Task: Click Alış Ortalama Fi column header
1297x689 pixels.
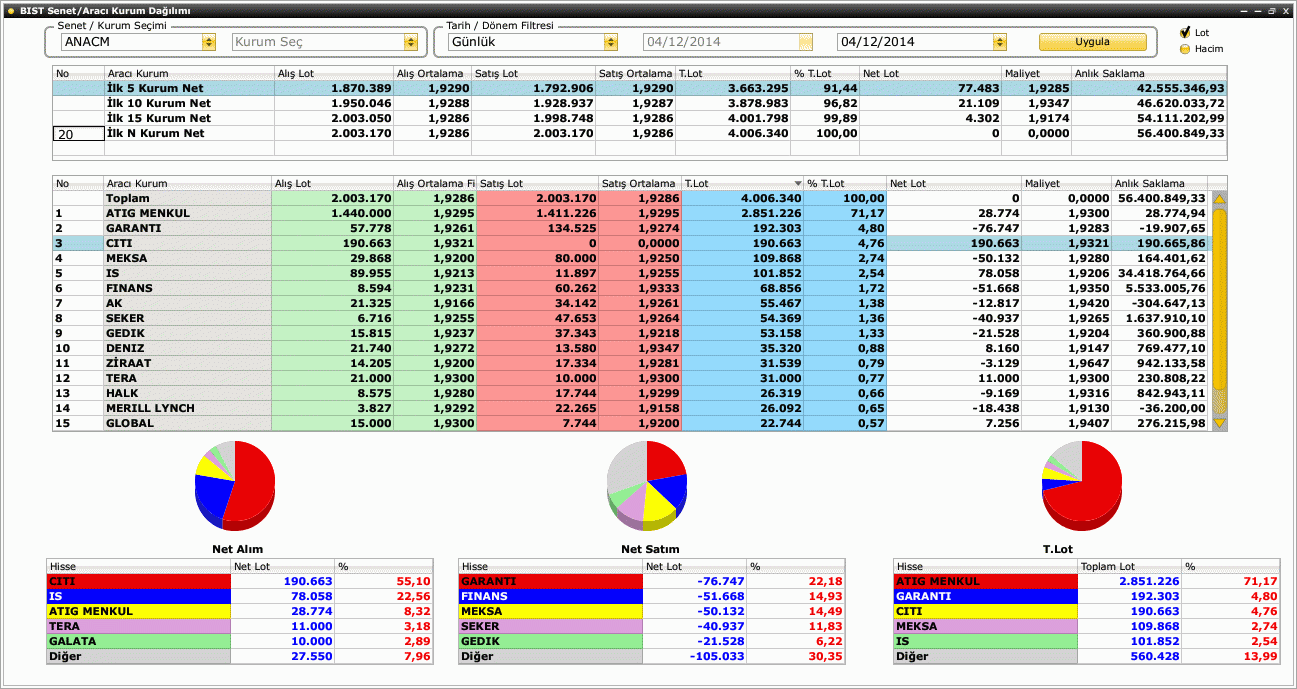Action: [x=435, y=184]
